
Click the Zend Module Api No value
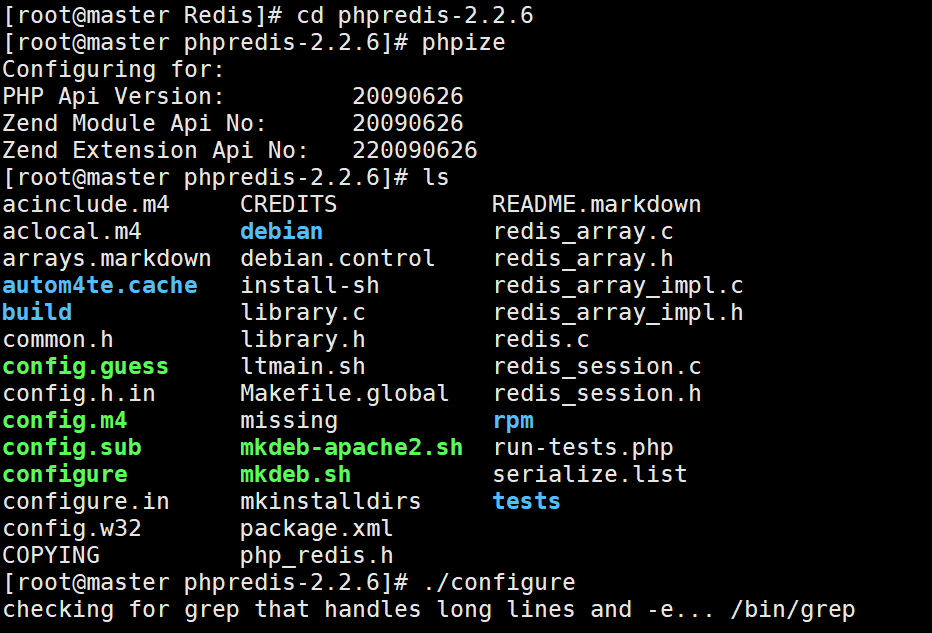pos(407,123)
